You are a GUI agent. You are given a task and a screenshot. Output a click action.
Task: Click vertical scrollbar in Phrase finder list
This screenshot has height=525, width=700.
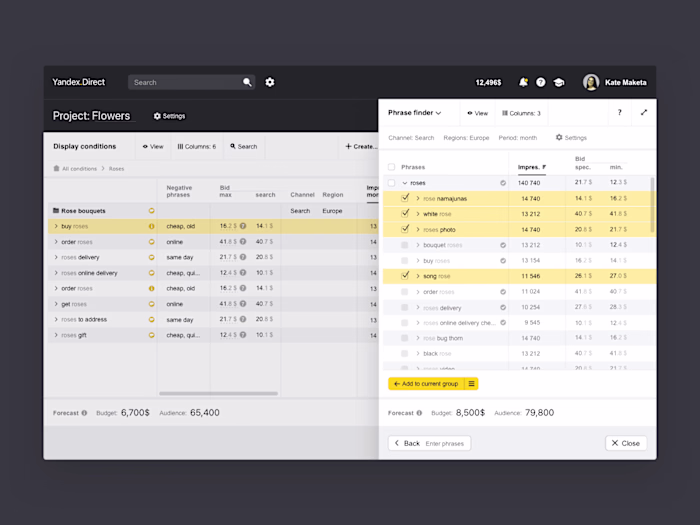click(652, 205)
